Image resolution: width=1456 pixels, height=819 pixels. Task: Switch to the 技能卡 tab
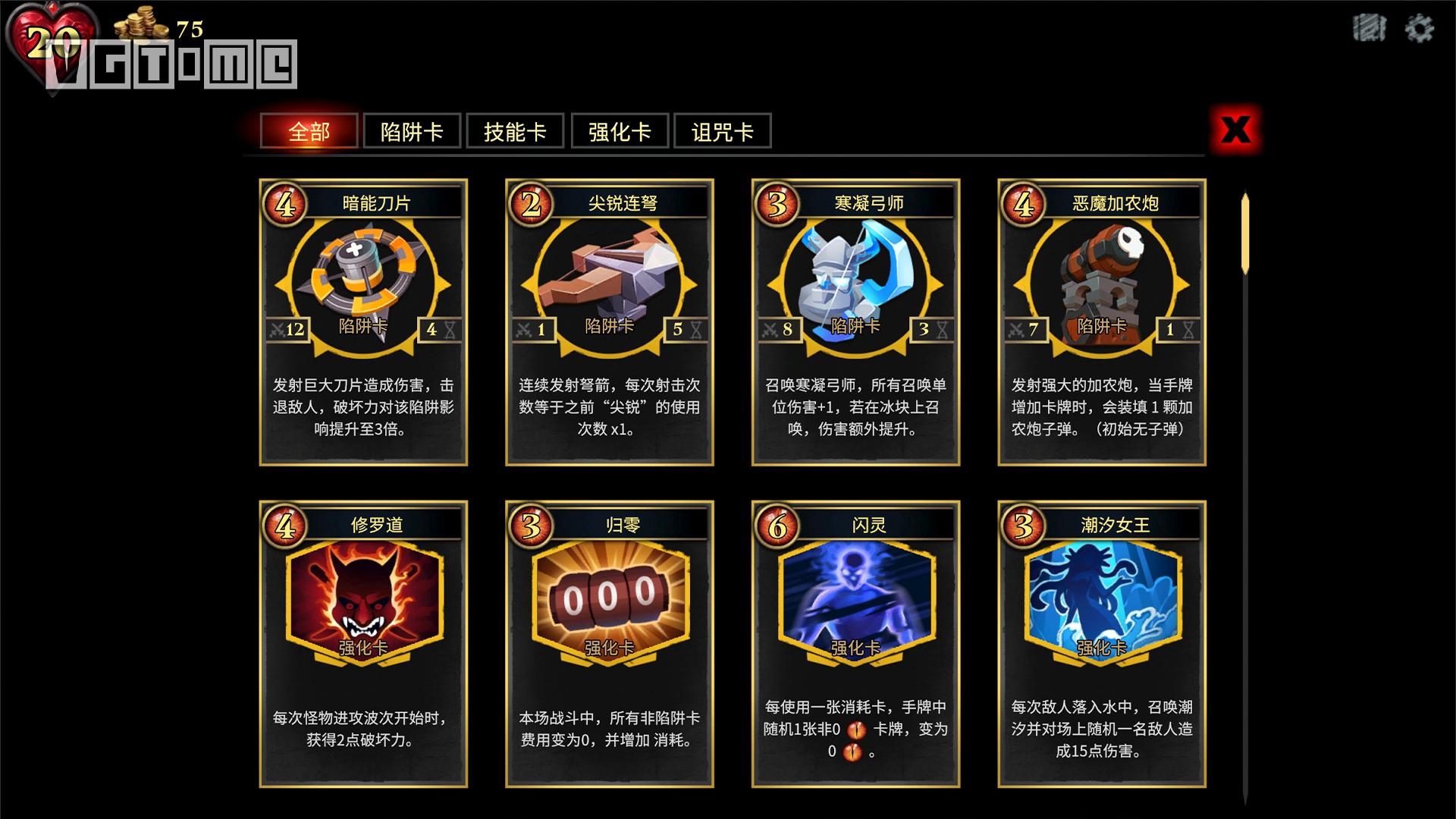[515, 131]
